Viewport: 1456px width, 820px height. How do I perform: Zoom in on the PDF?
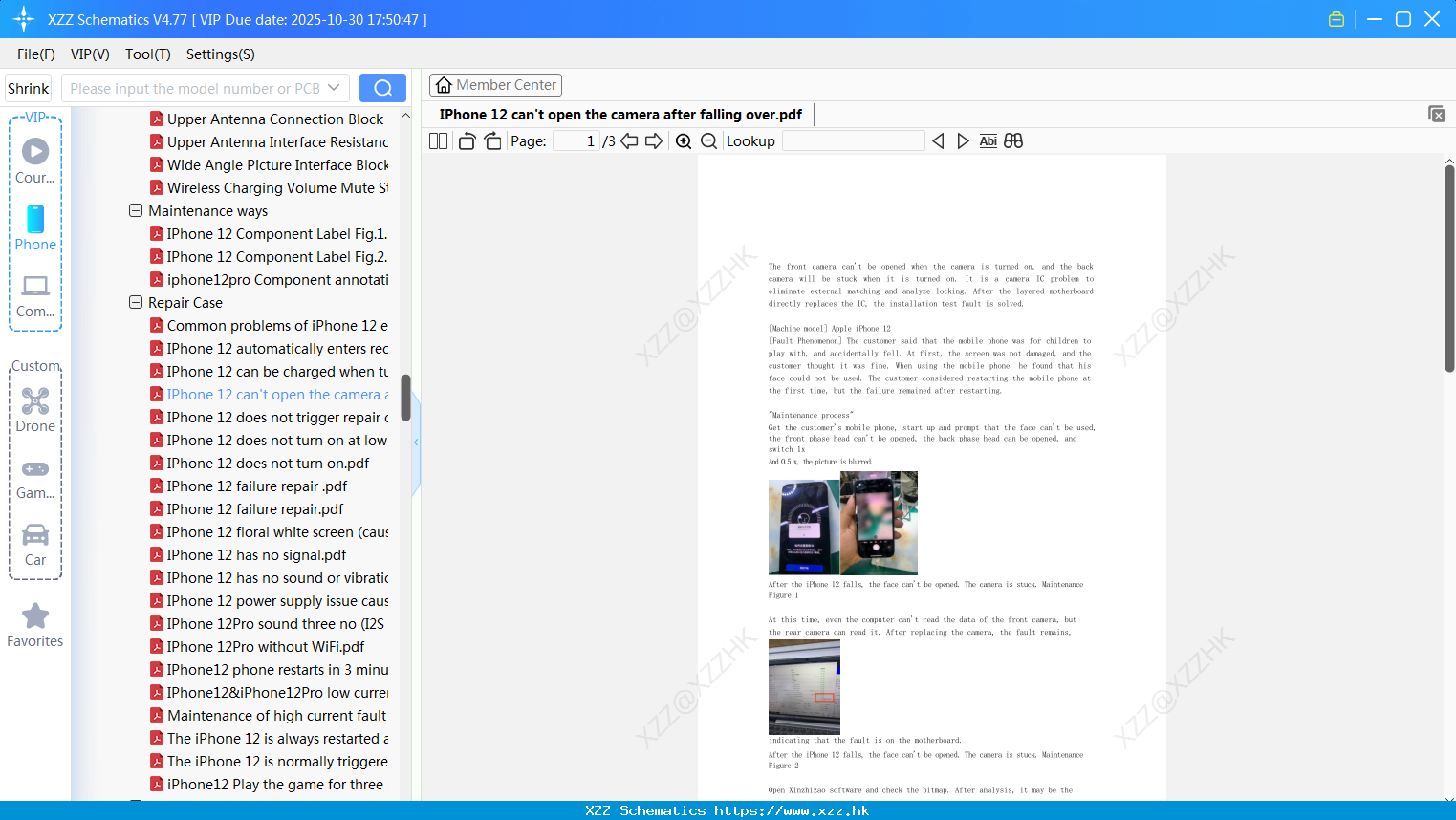[684, 140]
